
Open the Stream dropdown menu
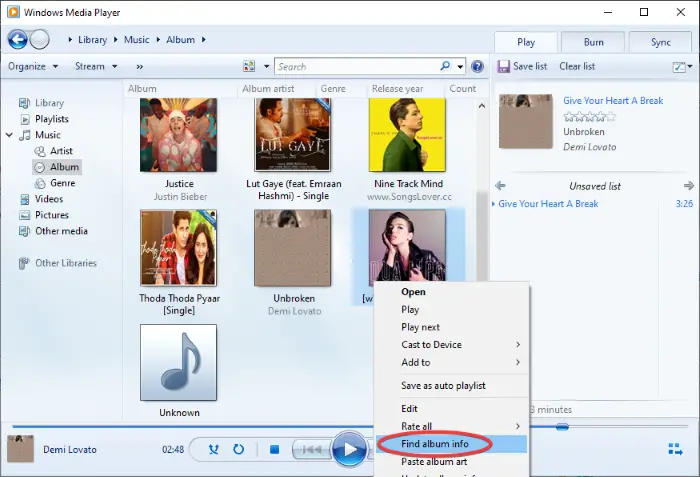point(96,67)
